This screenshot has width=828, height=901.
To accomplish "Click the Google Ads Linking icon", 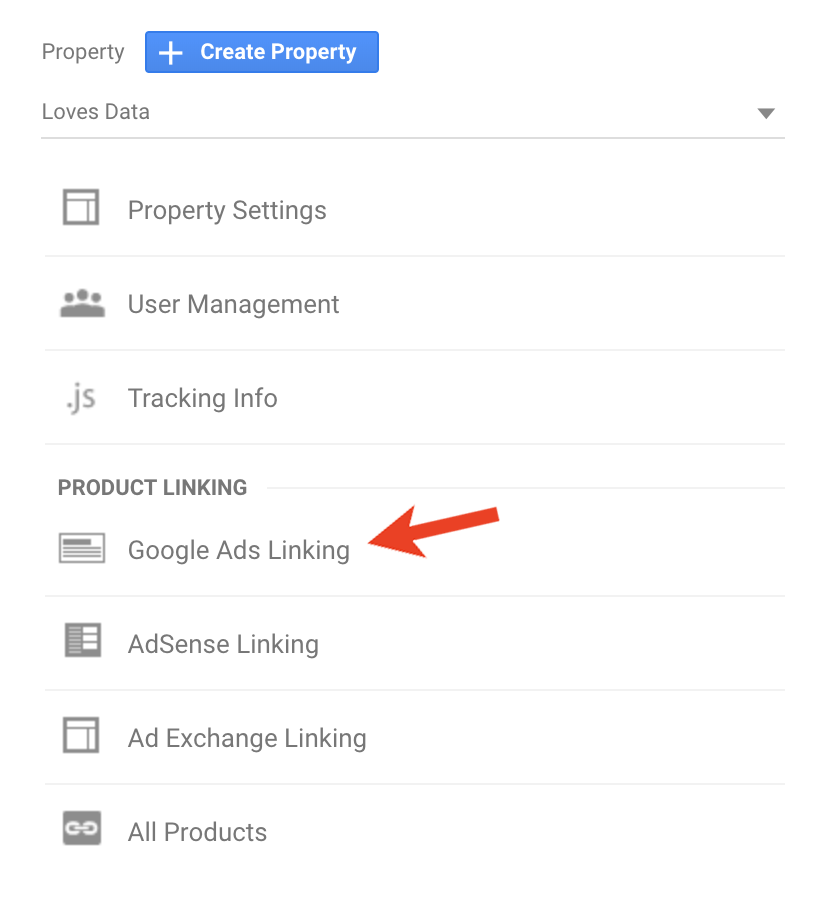I will click(x=82, y=548).
